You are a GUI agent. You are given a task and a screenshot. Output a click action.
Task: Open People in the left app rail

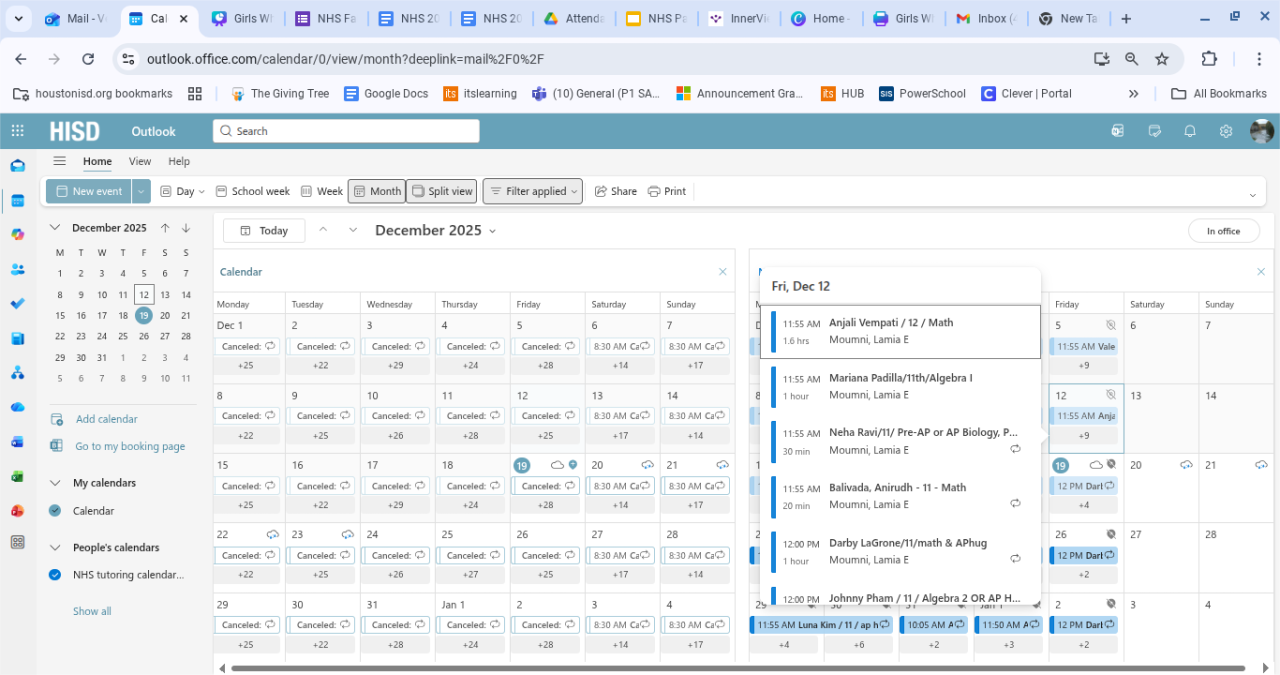coord(18,269)
